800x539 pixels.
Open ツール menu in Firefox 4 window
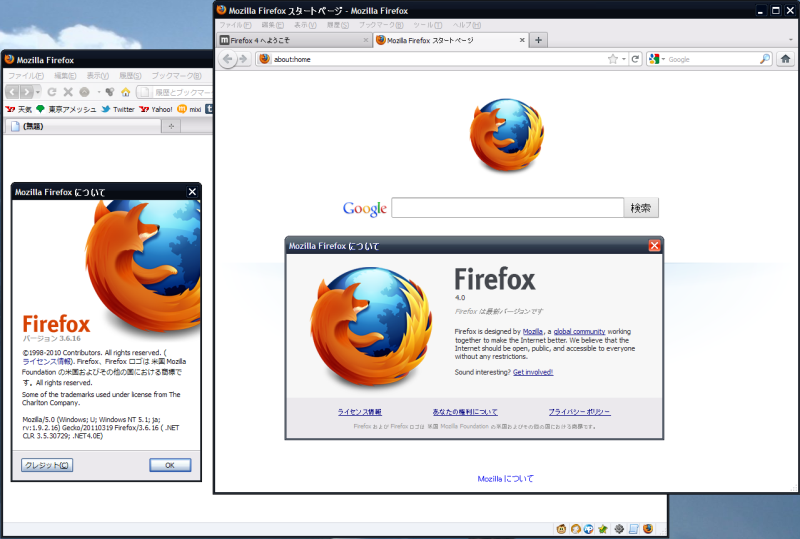tap(428, 25)
